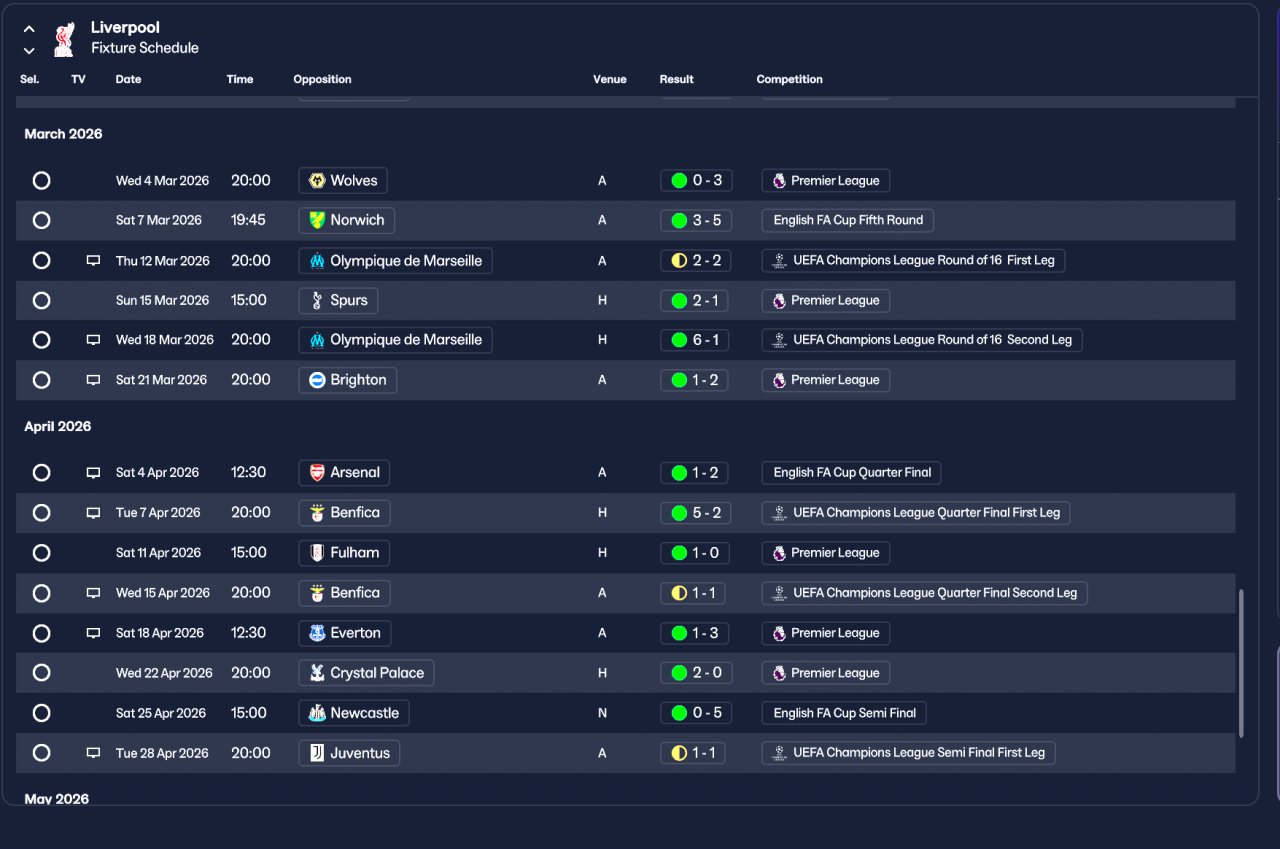Screen dimensions: 1280x849
Task: Click TV icon on Brighton row
Action: coord(93,380)
